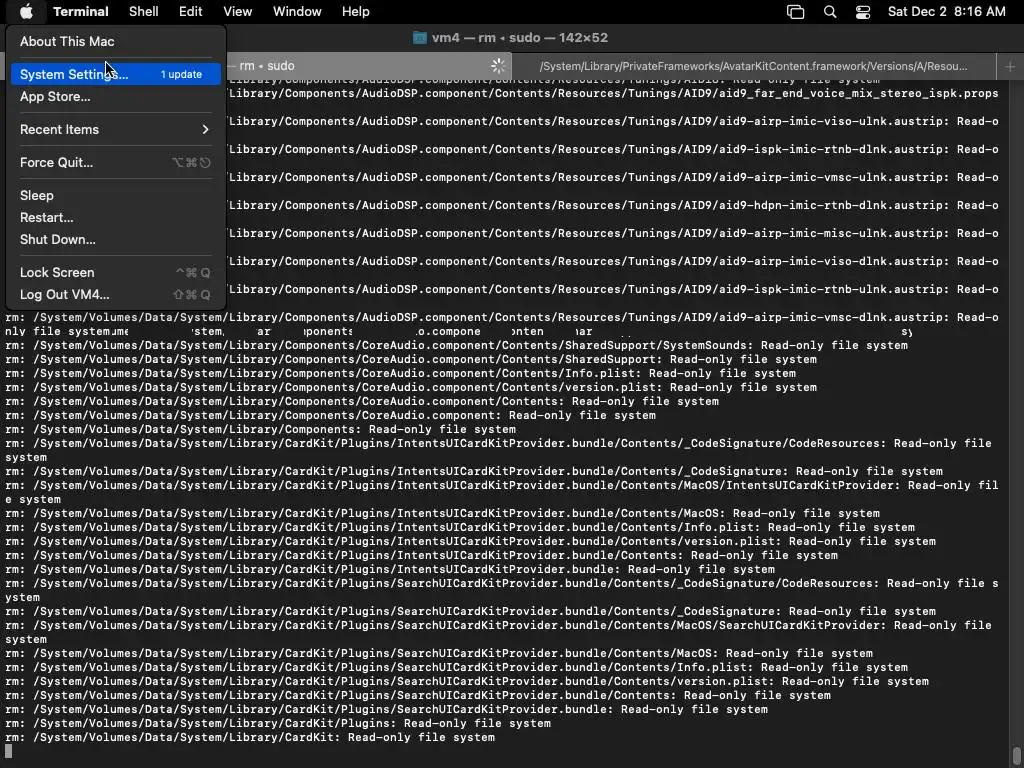The image size is (1024, 768).
Task: Open the View menu
Action: 238,11
